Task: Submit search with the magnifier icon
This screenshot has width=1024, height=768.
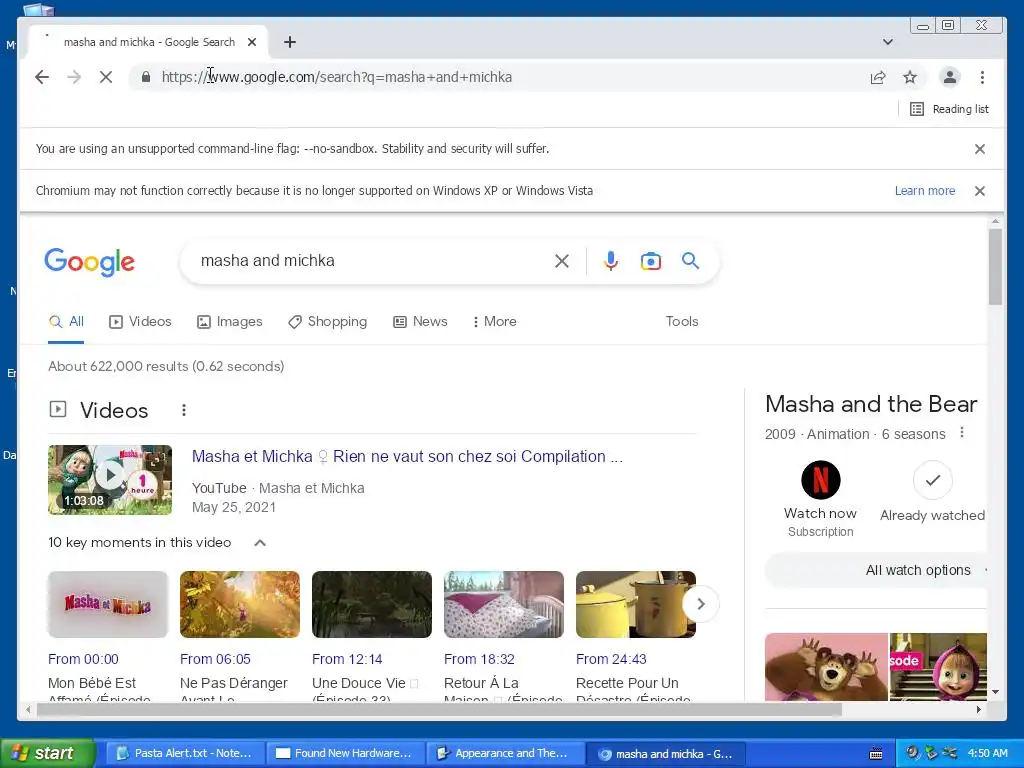Action: (690, 261)
